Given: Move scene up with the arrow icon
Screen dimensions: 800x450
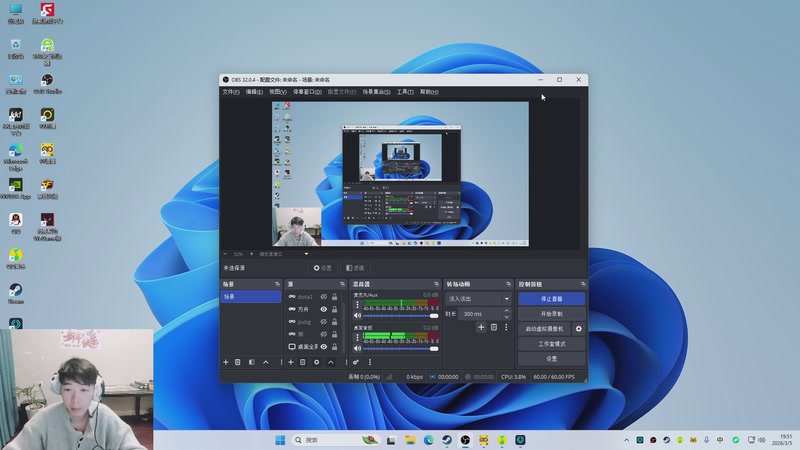Looking at the screenshot, I should (266, 362).
